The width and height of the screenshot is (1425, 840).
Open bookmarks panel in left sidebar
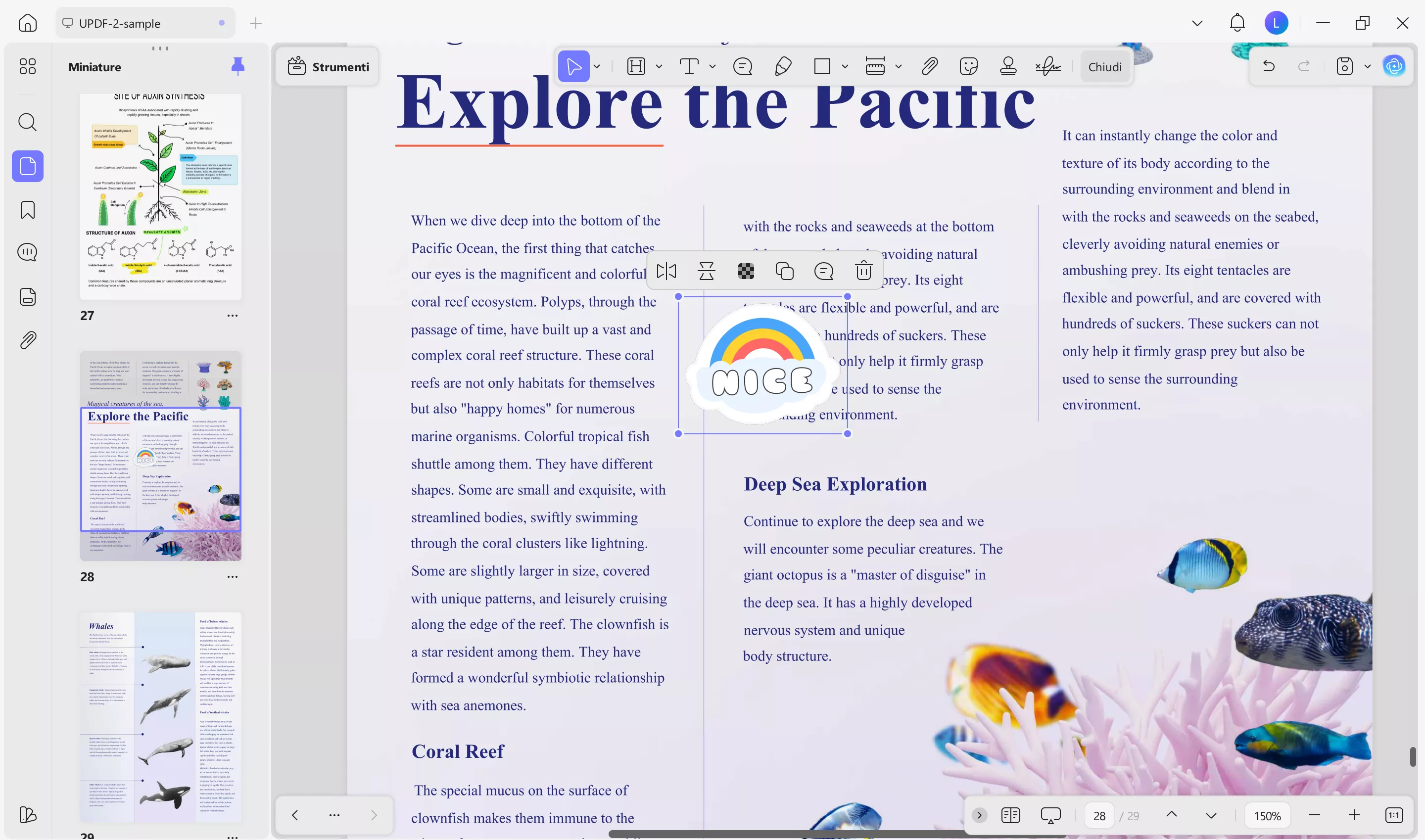tap(27, 210)
